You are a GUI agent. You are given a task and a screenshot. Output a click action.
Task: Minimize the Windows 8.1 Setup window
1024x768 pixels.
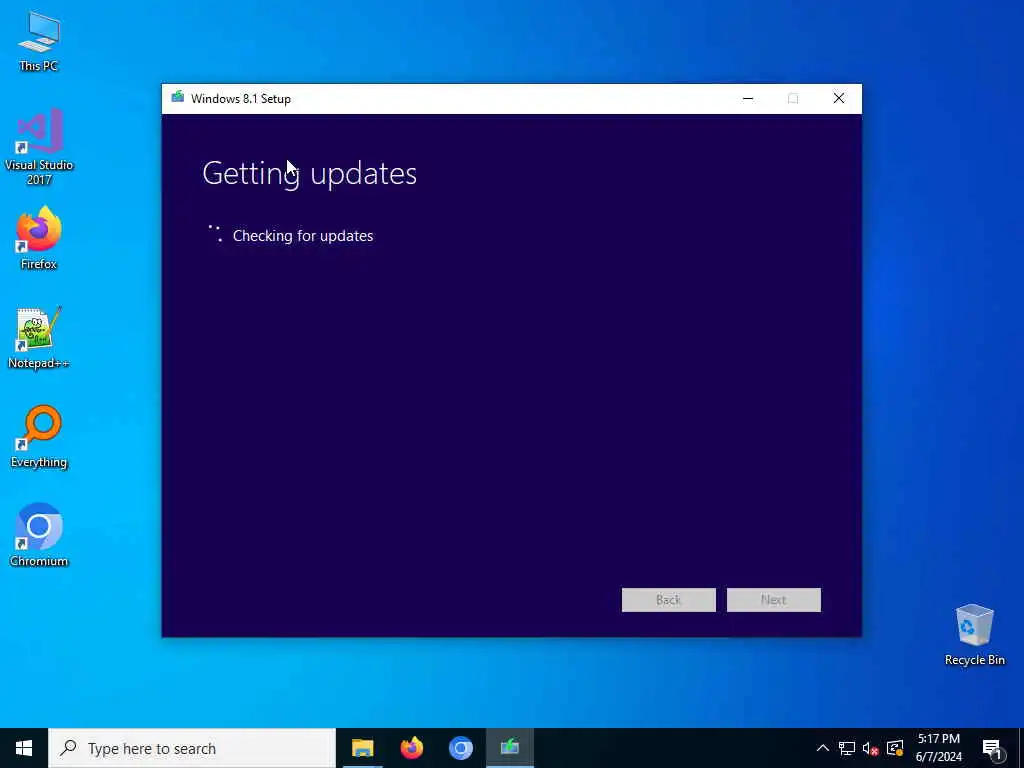coord(748,99)
